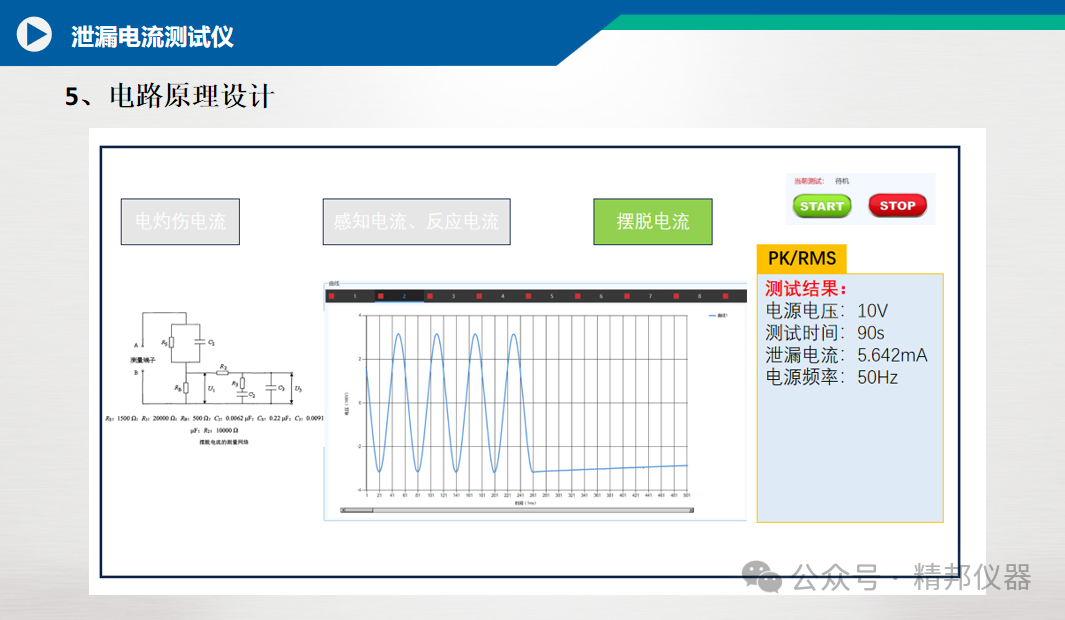Screen dimensions: 1065x620
Task: Stop the running test
Action: pyautogui.click(x=897, y=205)
